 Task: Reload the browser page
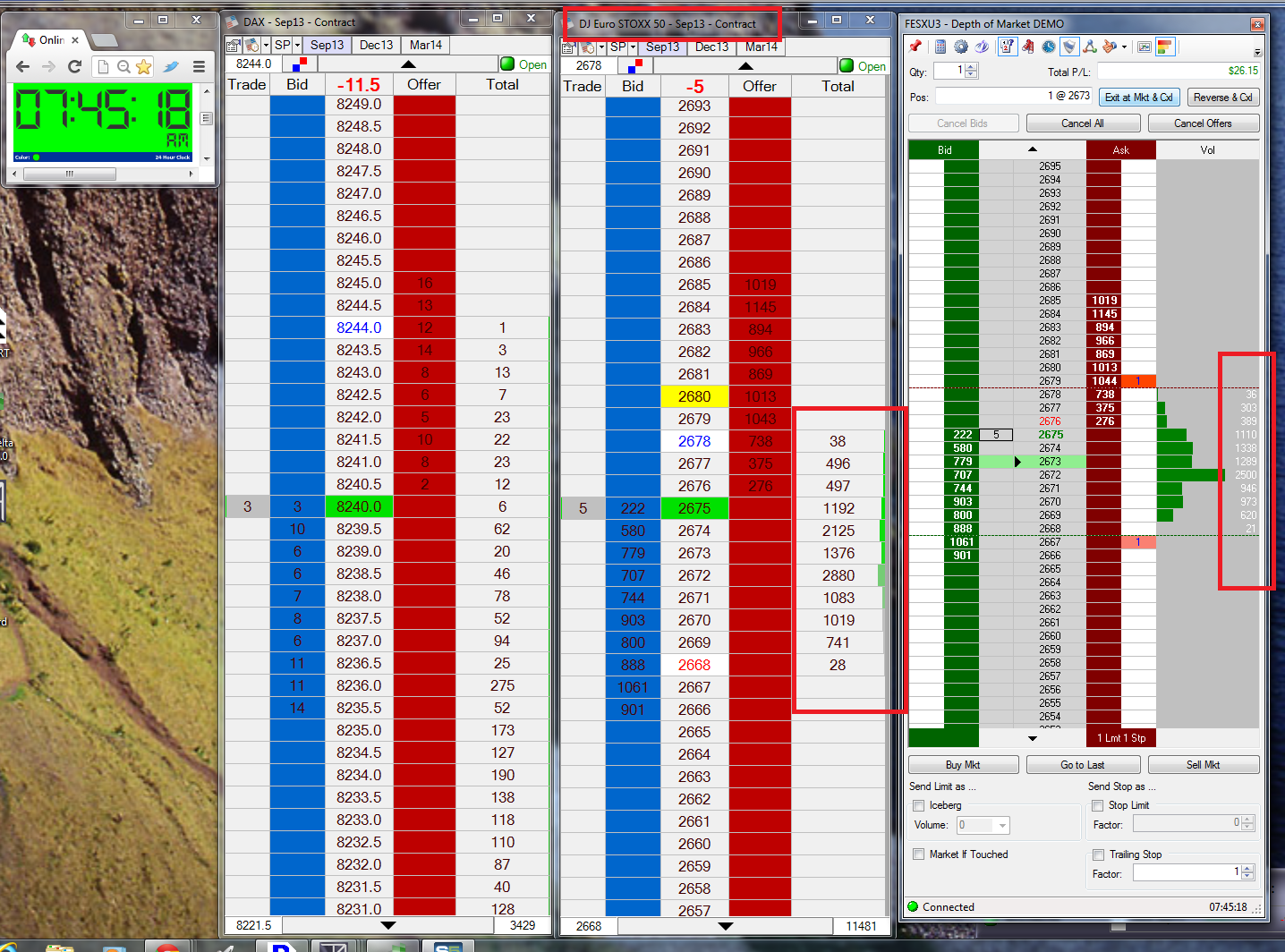click(x=75, y=66)
